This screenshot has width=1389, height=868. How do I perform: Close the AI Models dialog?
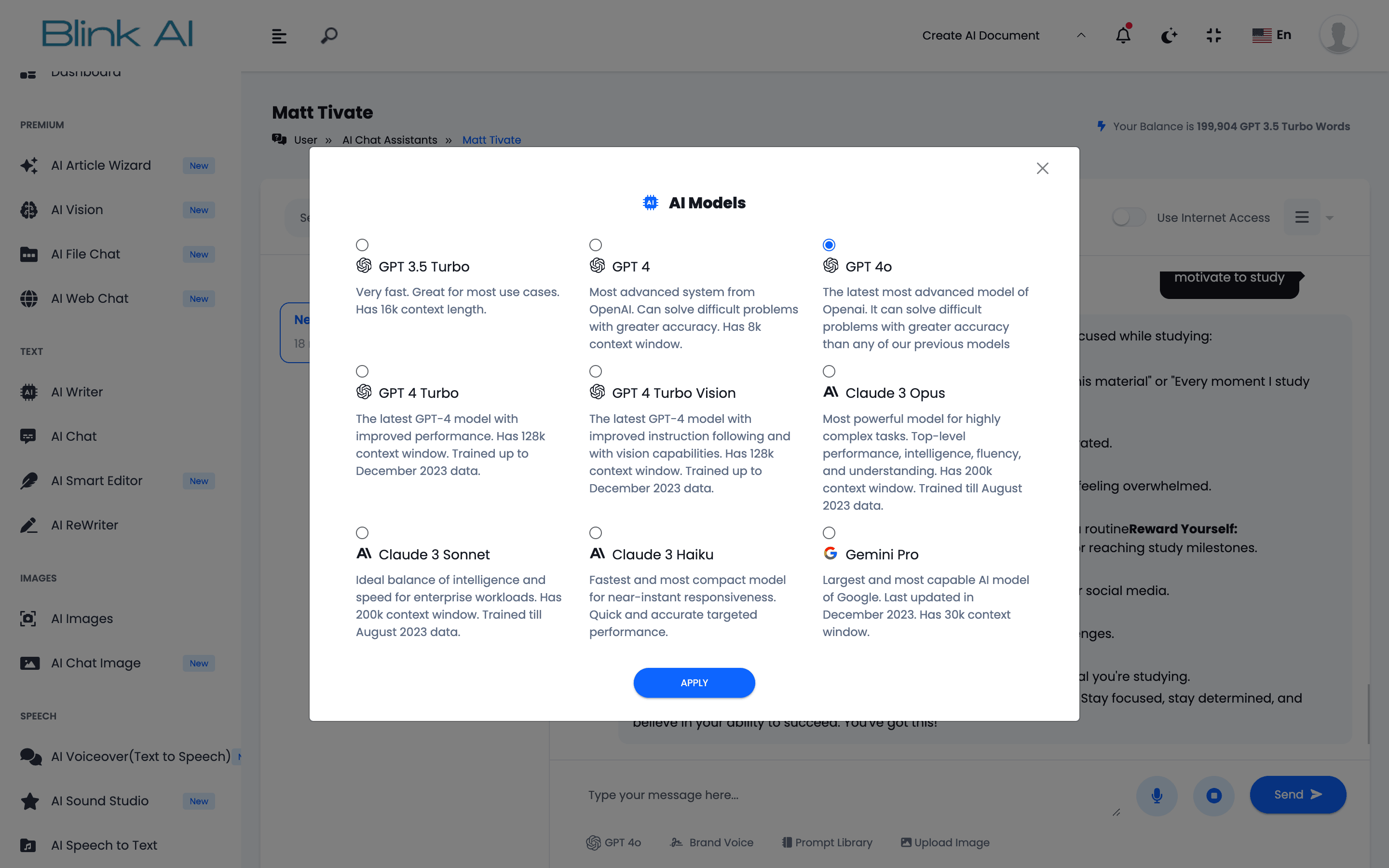click(1042, 168)
